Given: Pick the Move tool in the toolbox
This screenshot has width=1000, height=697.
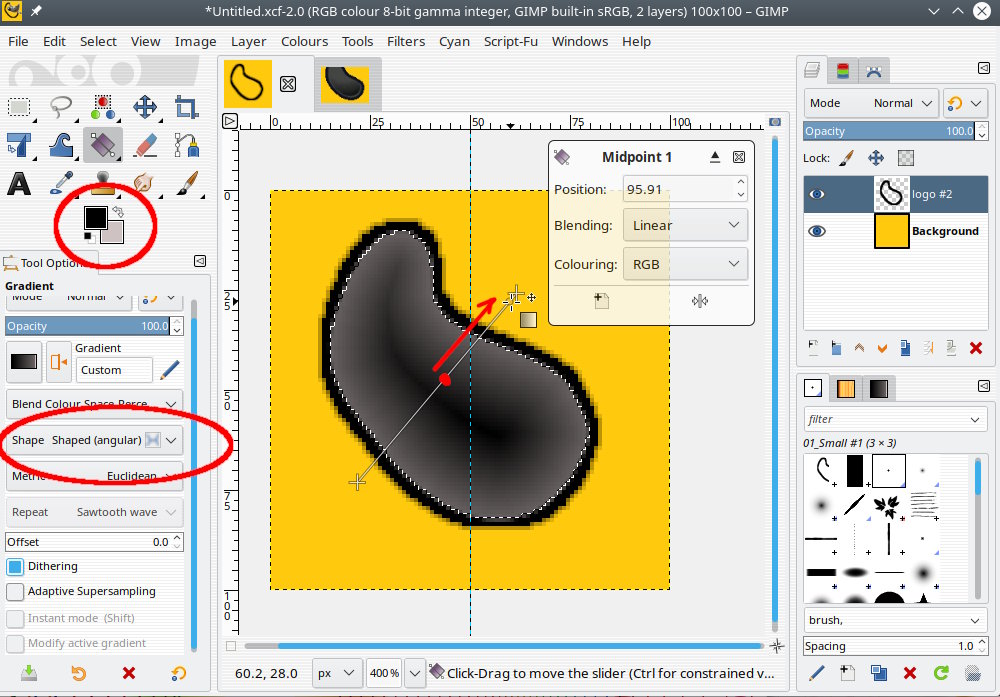Looking at the screenshot, I should [145, 107].
